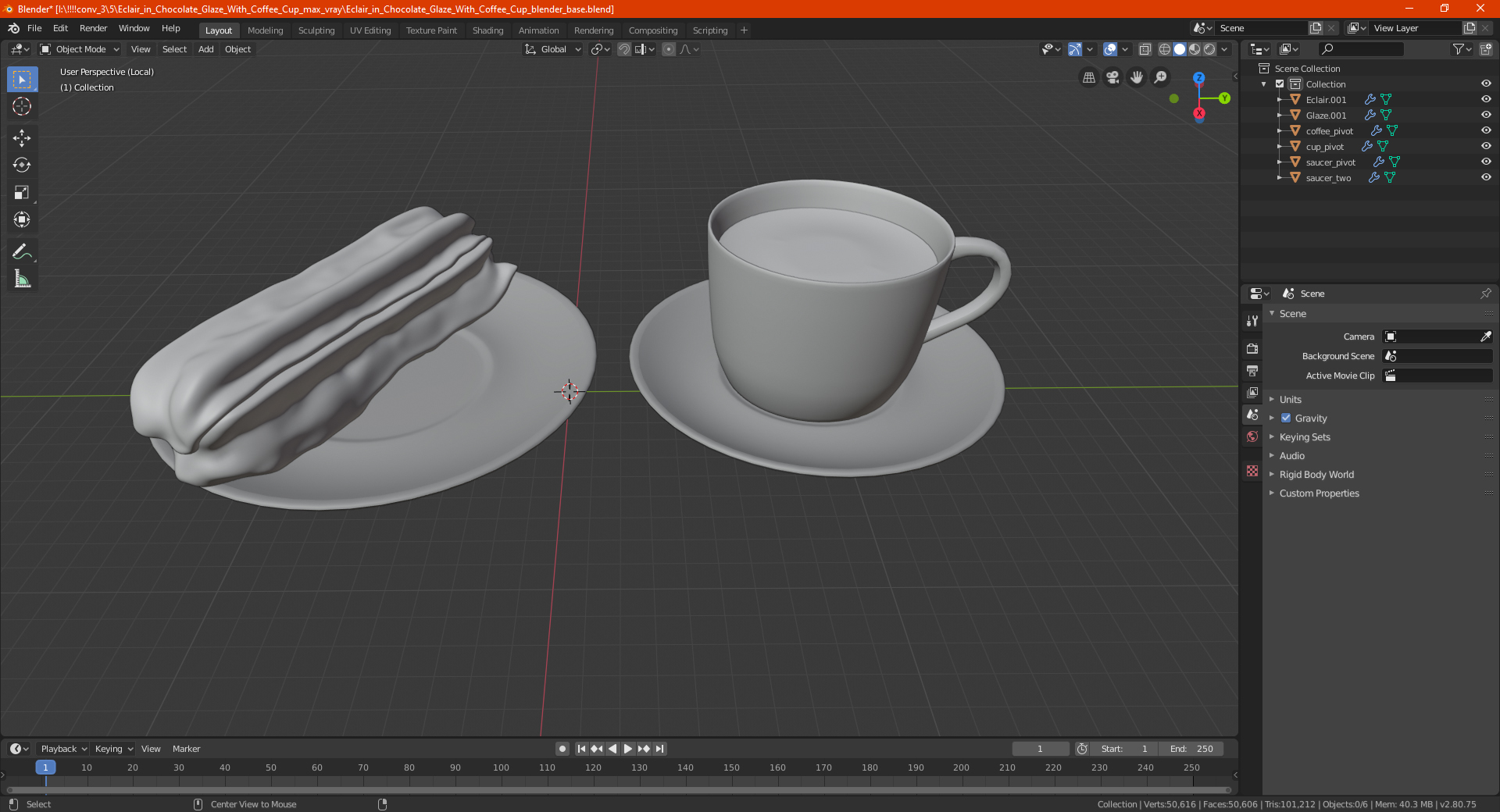Screen dimensions: 1500x812
Task: Open the Object Mode dropdown
Action: [x=80, y=49]
